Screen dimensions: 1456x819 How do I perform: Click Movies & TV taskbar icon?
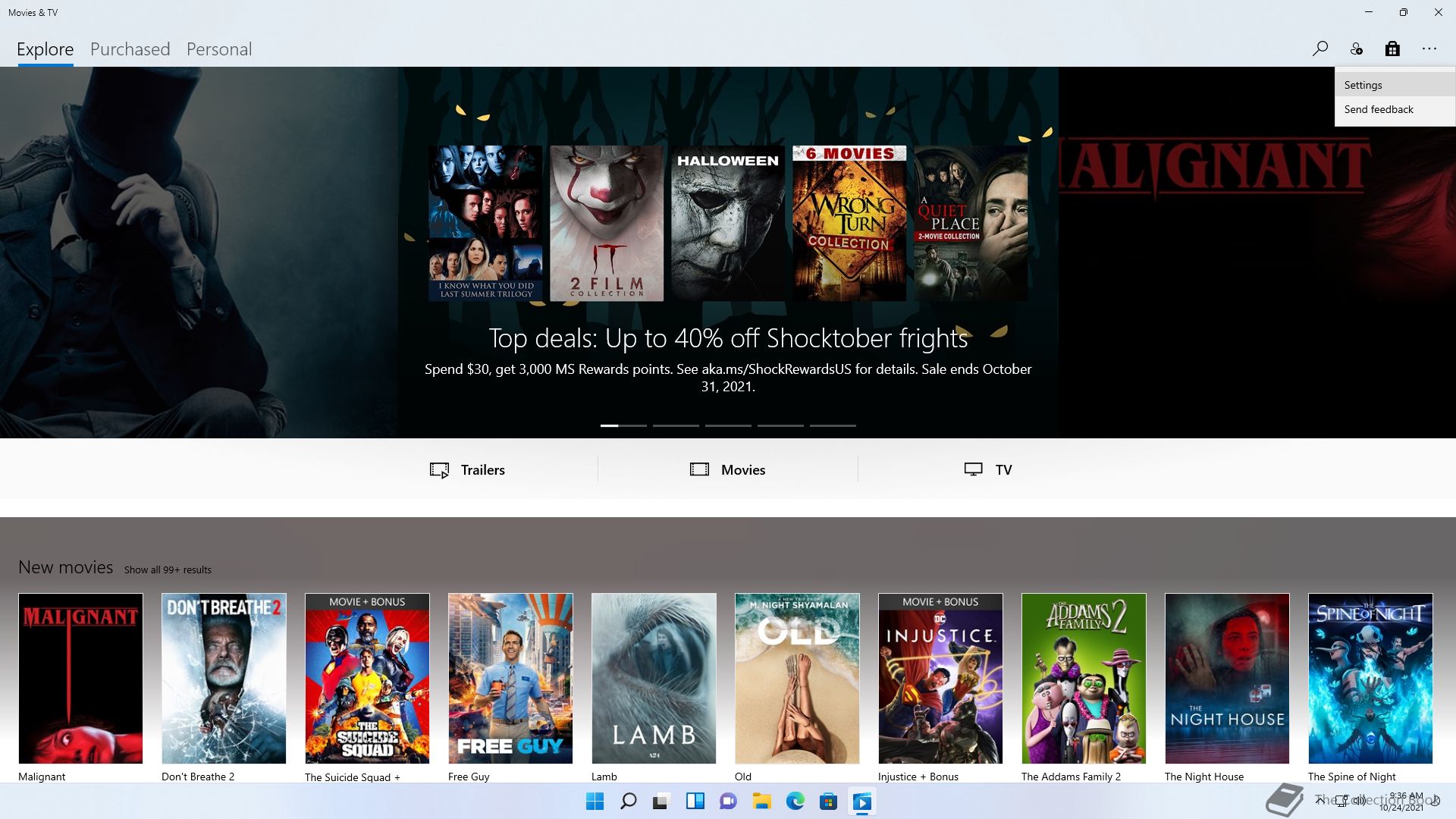coord(862,802)
